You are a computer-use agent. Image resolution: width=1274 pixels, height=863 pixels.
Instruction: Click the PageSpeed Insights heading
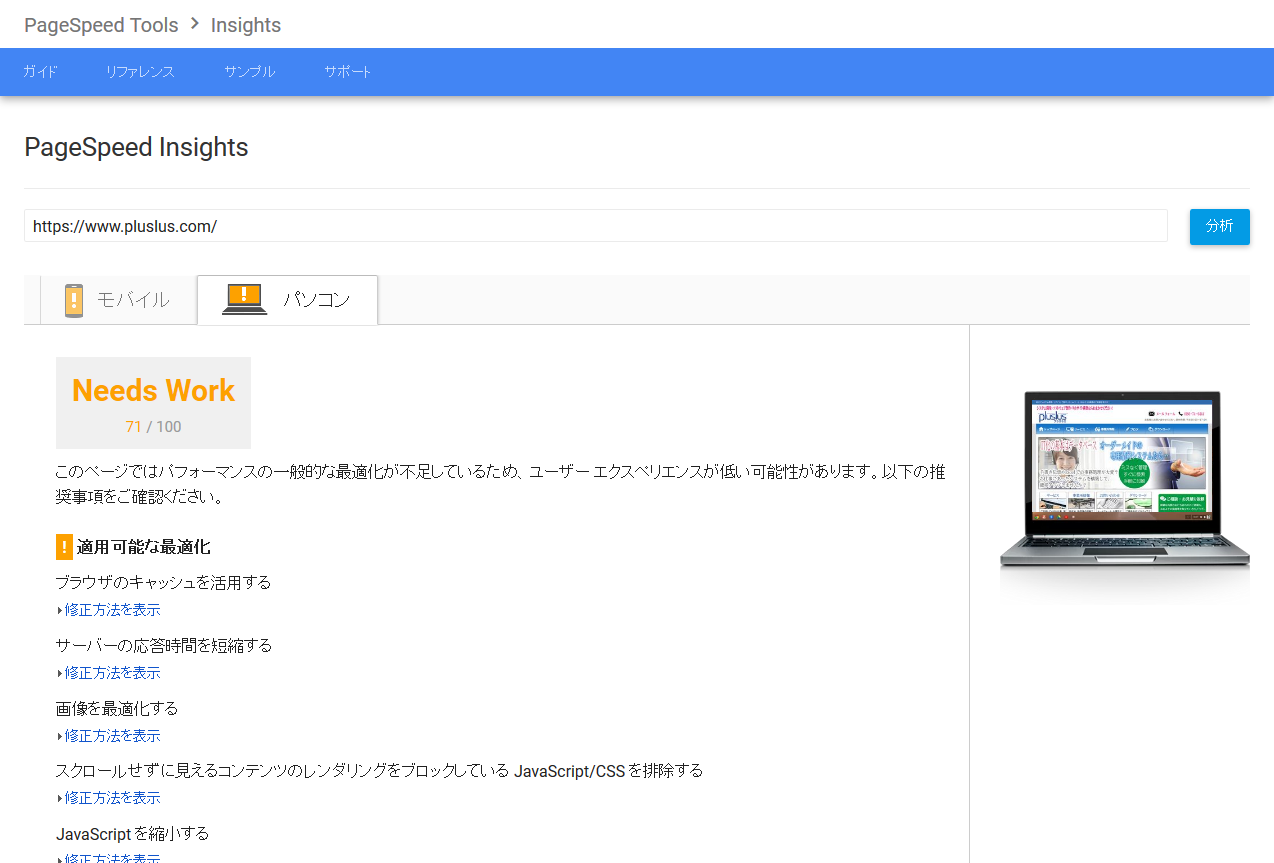tap(136, 147)
